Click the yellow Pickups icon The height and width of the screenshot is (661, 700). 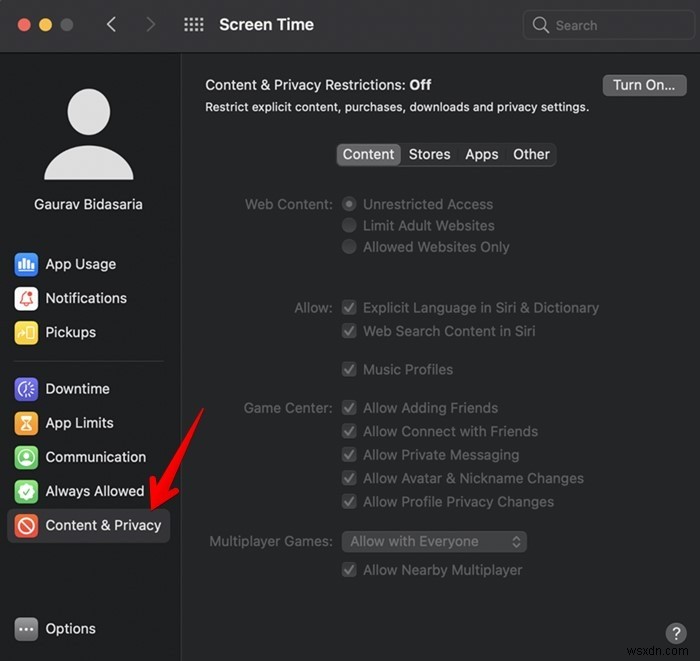26,333
